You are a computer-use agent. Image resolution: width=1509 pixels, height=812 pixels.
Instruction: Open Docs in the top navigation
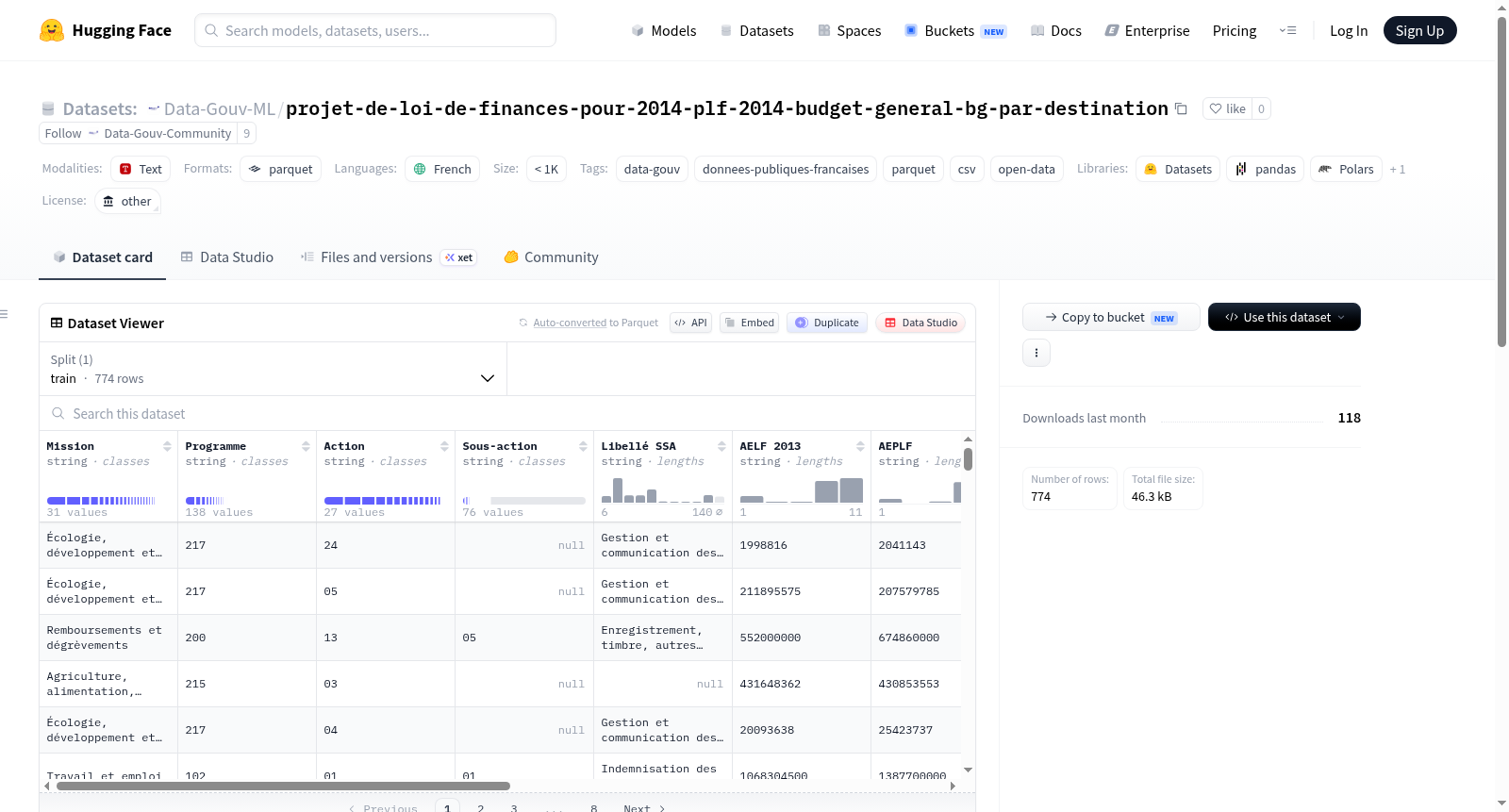pos(1056,30)
